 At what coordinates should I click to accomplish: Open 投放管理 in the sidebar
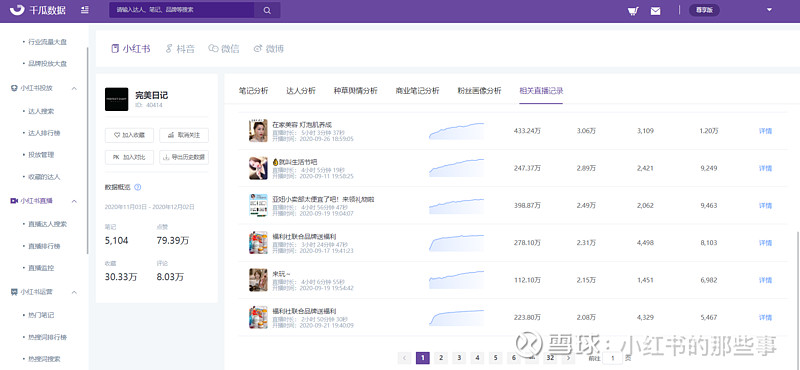pyautogui.click(x=41, y=155)
